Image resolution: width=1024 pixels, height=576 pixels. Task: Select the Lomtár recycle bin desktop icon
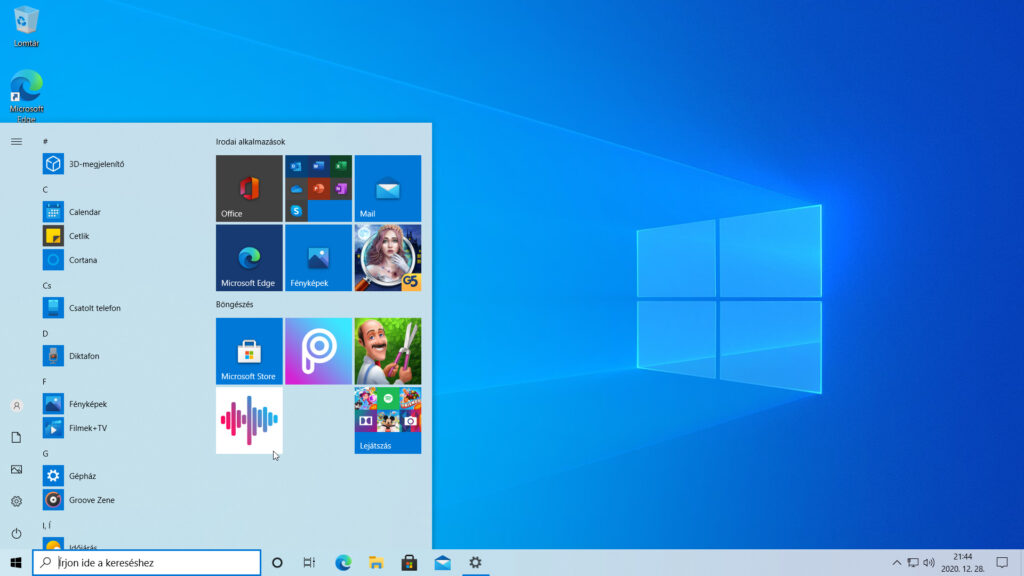tap(26, 27)
